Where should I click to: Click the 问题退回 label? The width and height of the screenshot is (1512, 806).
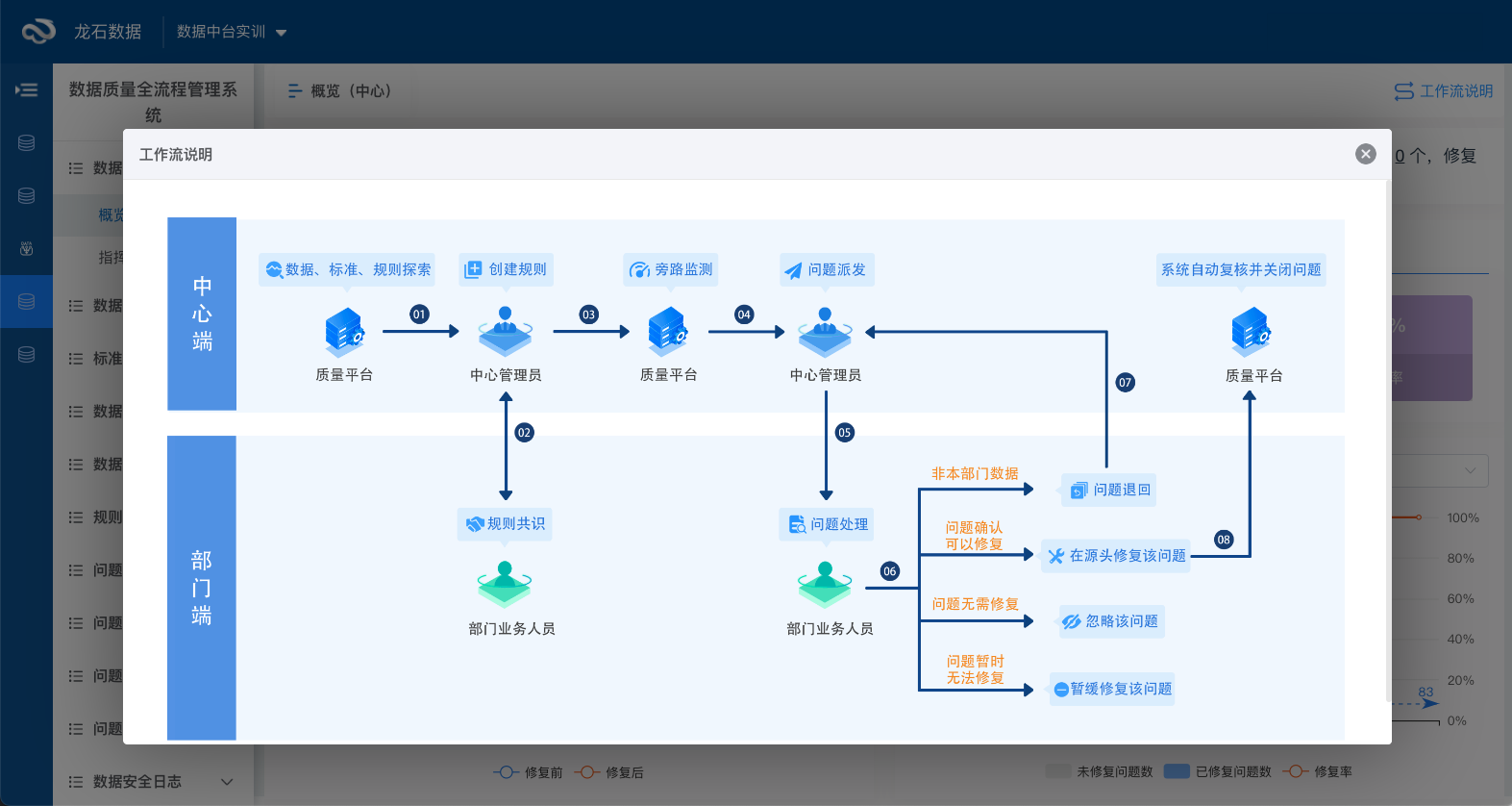[1121, 490]
